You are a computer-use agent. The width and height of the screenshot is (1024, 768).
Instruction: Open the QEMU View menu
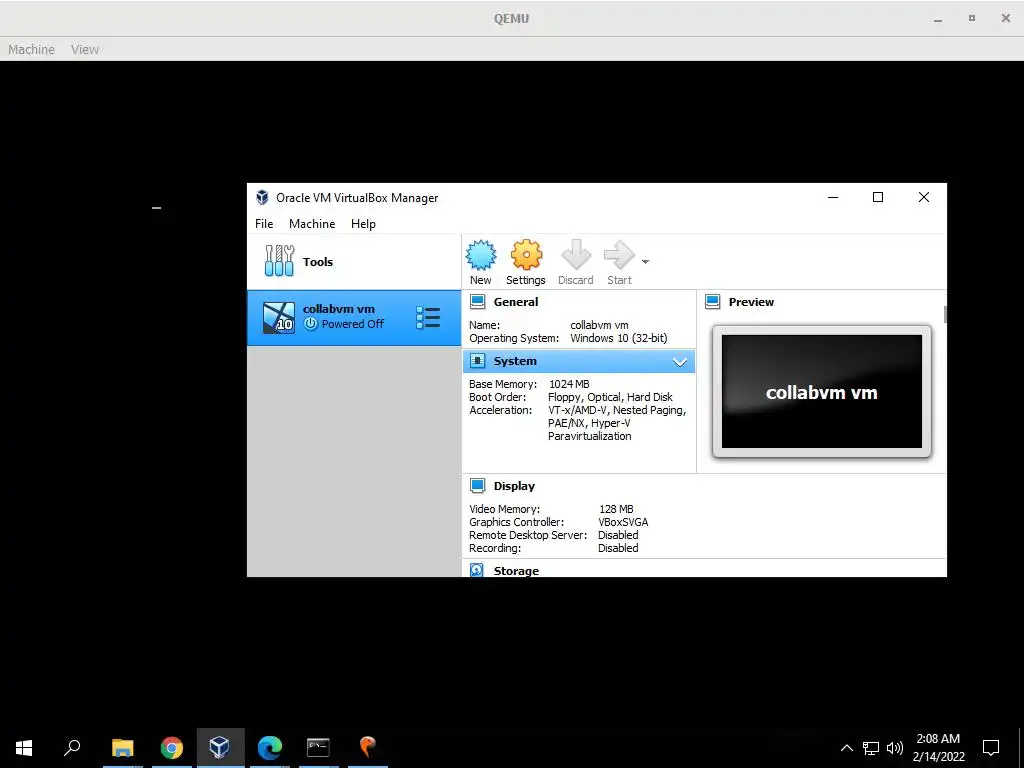(x=85, y=50)
